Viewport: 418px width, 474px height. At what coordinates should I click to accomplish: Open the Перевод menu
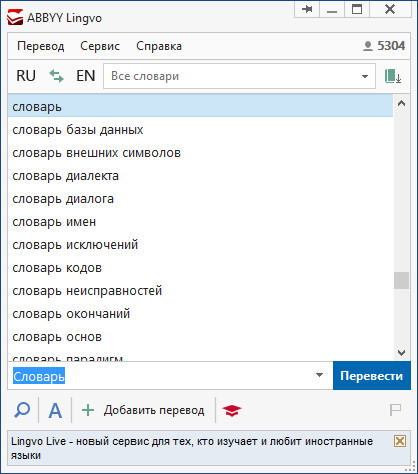click(41, 46)
